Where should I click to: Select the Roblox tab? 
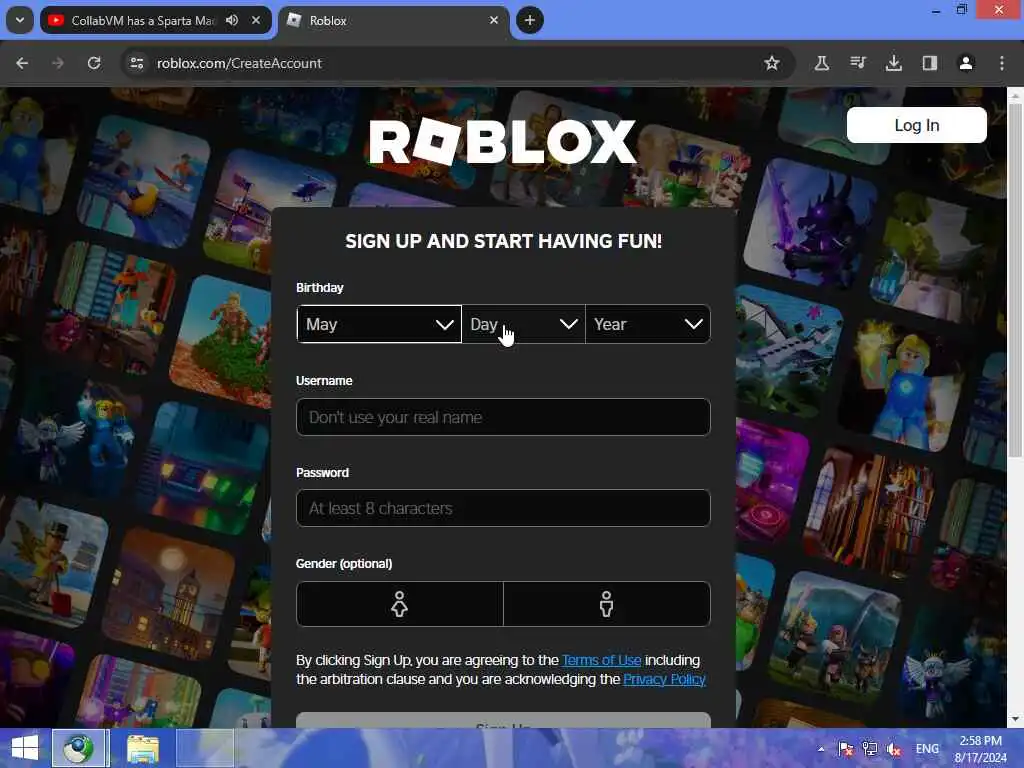pyautogui.click(x=393, y=20)
